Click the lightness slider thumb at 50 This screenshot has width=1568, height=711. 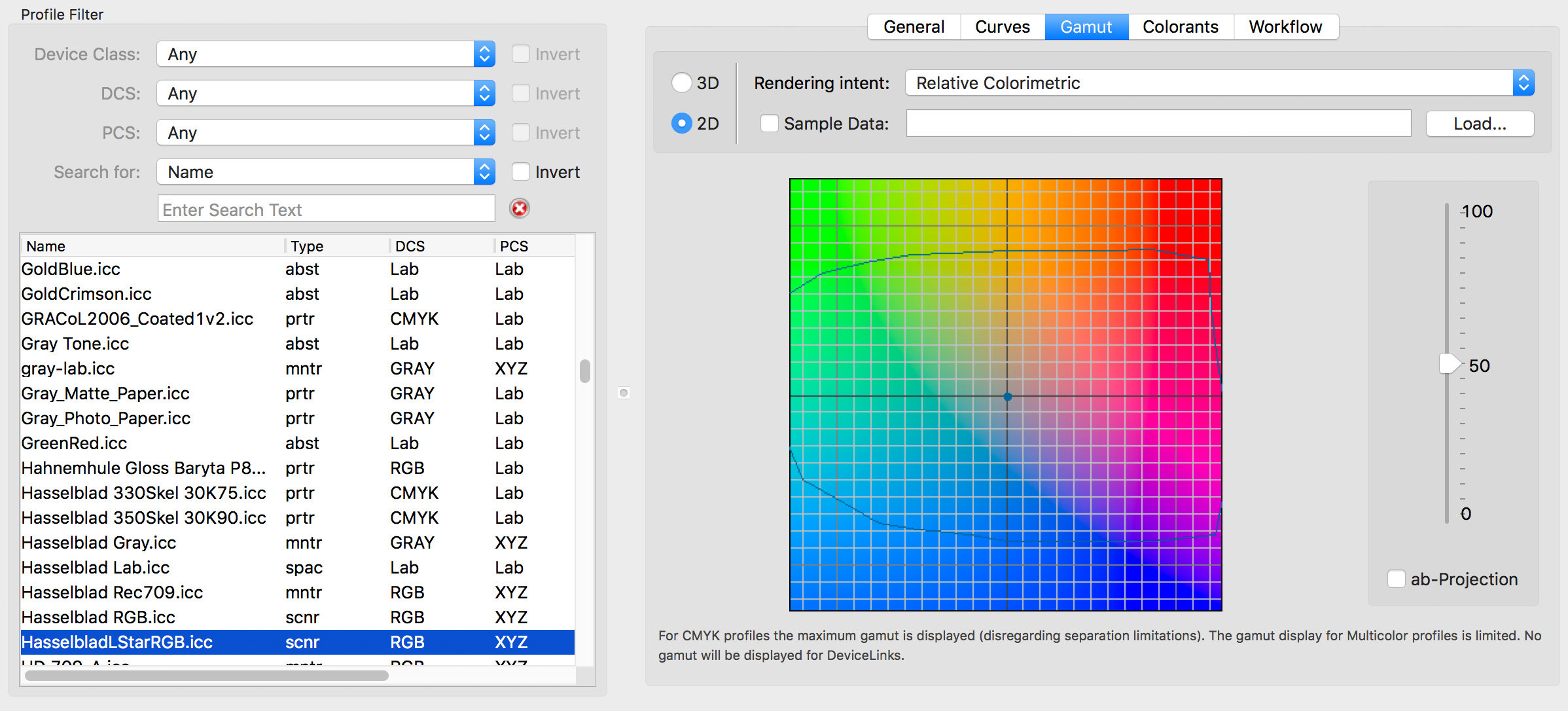pos(1449,363)
